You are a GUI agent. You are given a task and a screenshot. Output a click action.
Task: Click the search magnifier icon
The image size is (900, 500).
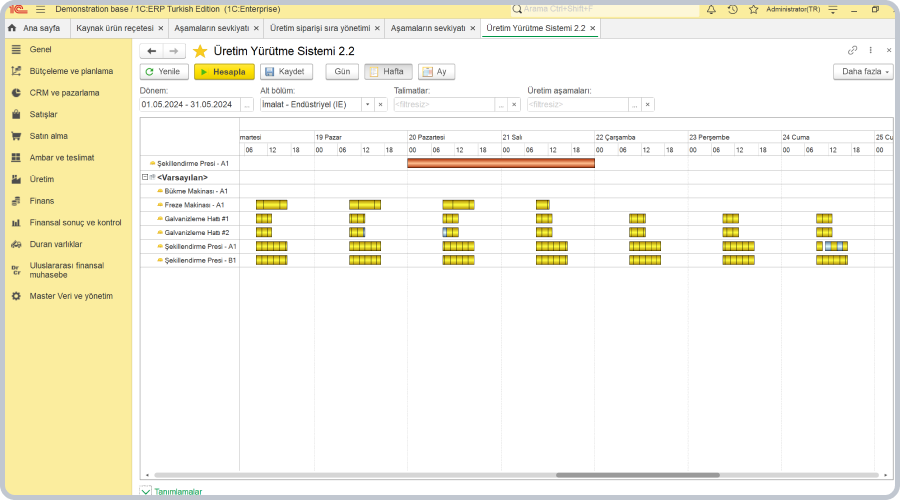517,9
